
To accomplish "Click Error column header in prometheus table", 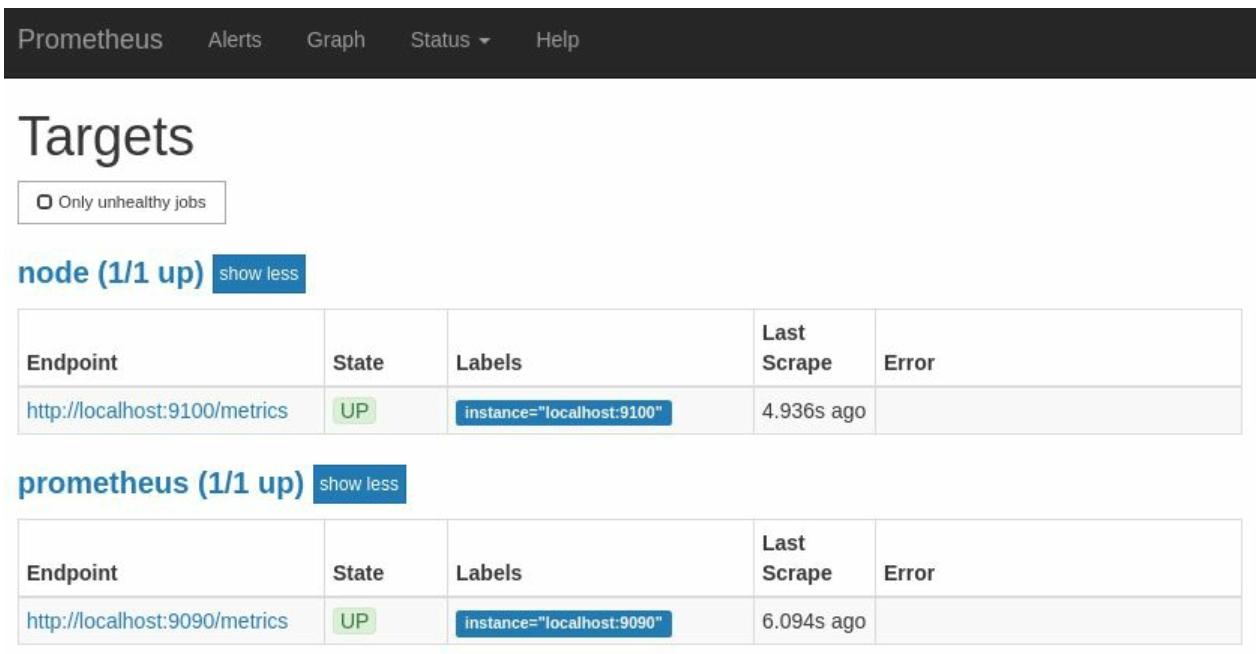I will [909, 573].
